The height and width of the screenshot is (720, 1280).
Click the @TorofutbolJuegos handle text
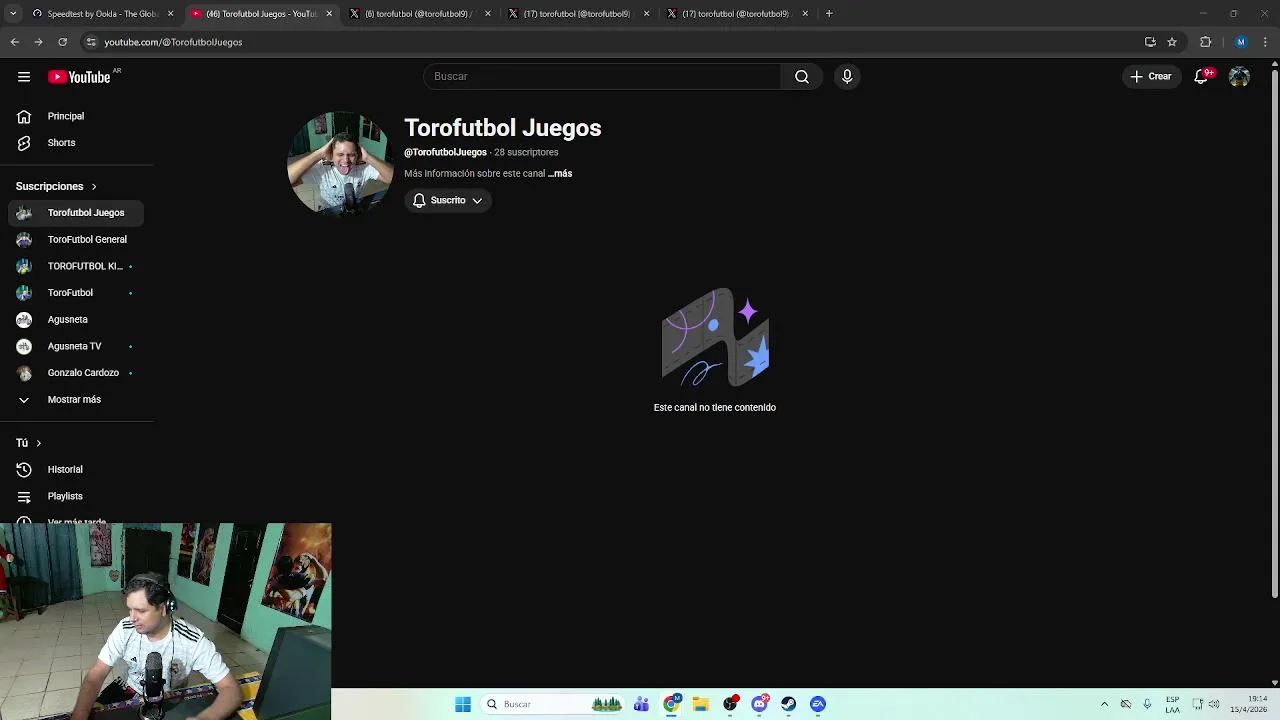click(x=445, y=153)
